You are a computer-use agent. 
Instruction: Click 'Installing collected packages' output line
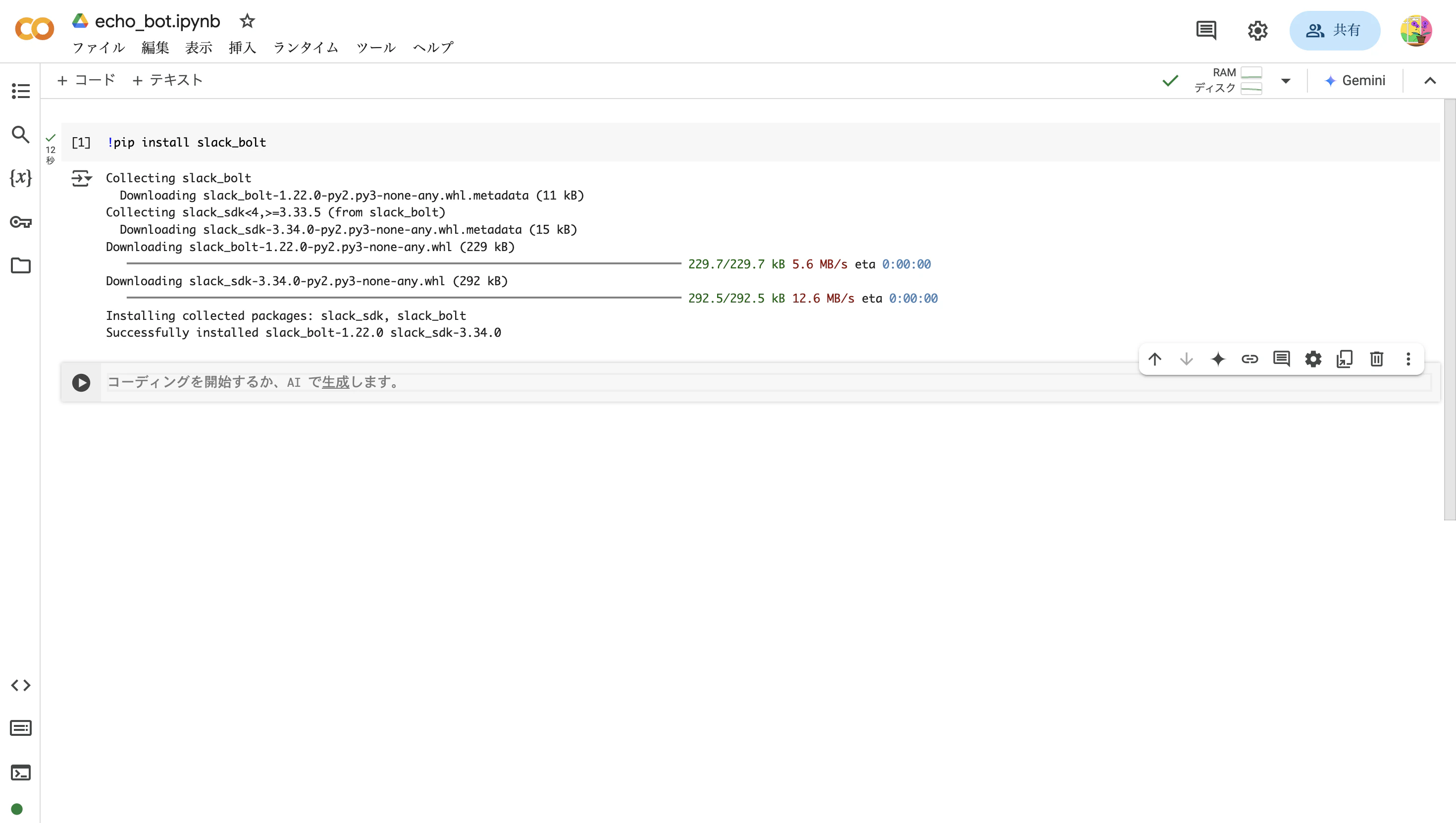pyautogui.click(x=286, y=316)
